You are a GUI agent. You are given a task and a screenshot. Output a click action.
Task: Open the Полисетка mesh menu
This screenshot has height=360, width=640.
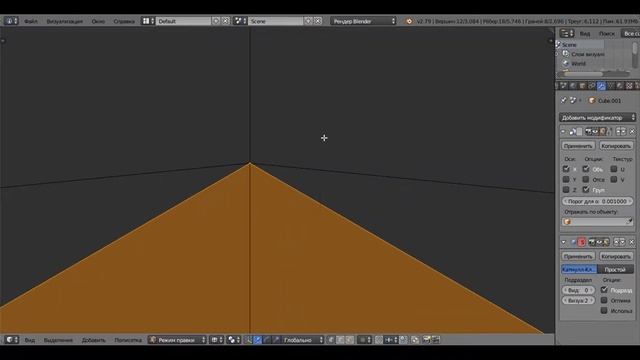(x=128, y=340)
